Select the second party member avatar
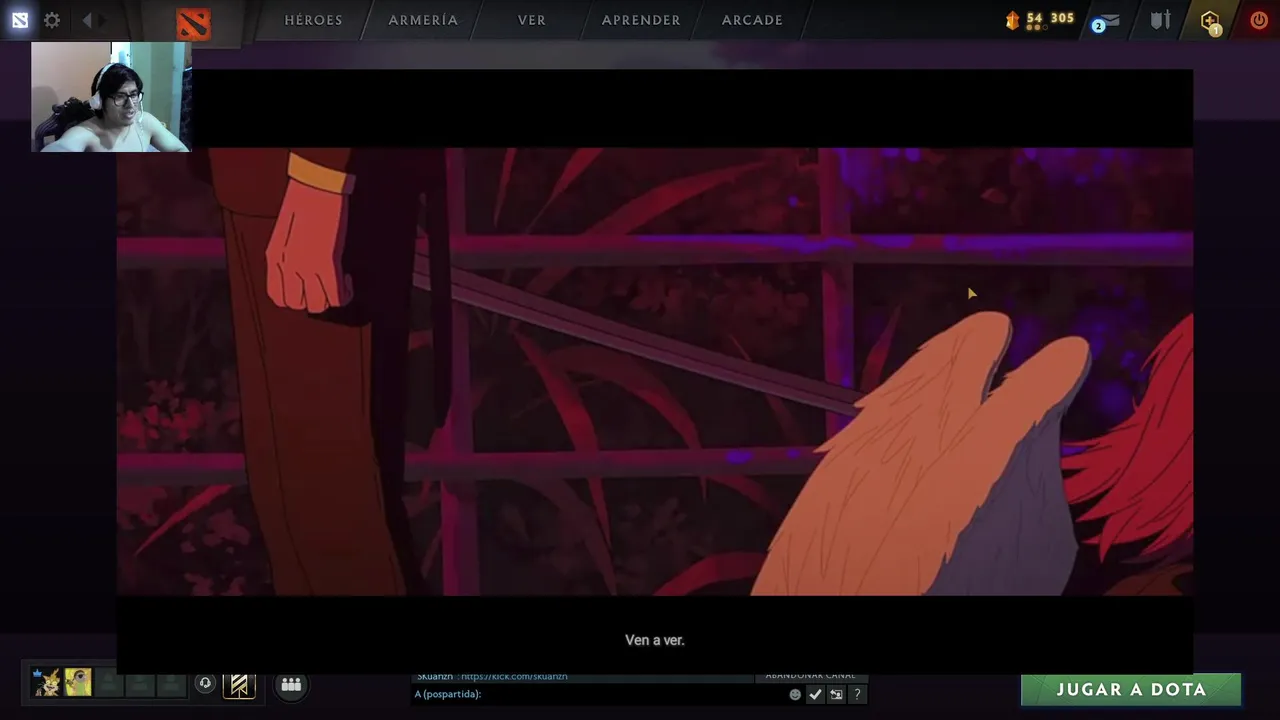Viewport: 1280px width, 720px height. tap(78, 683)
